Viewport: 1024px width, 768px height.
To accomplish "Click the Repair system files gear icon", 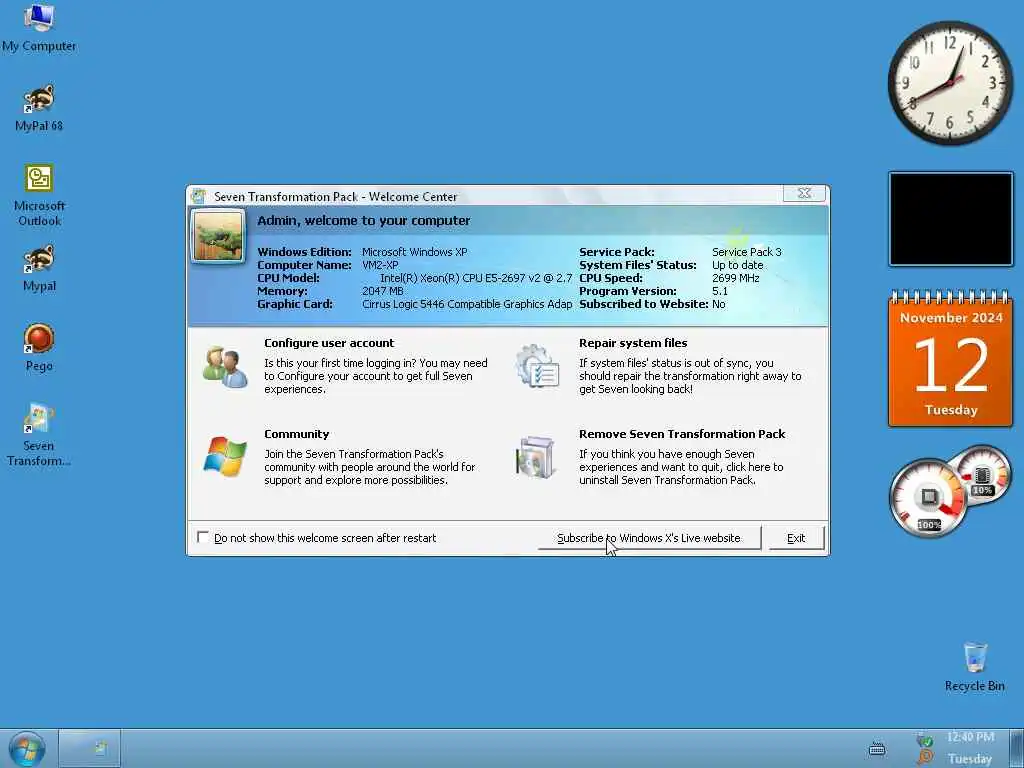I will pyautogui.click(x=537, y=366).
